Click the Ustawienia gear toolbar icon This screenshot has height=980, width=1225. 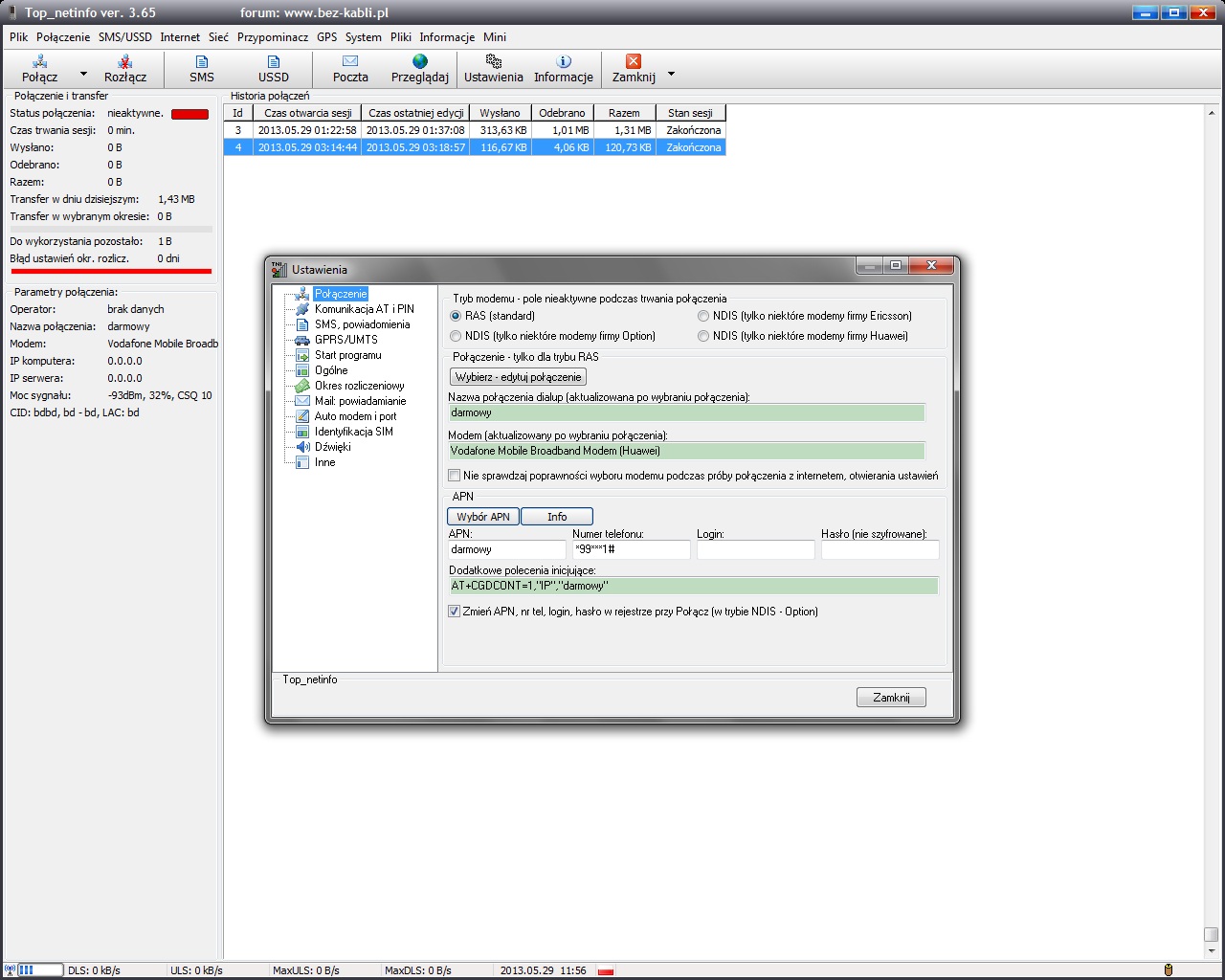tap(493, 62)
